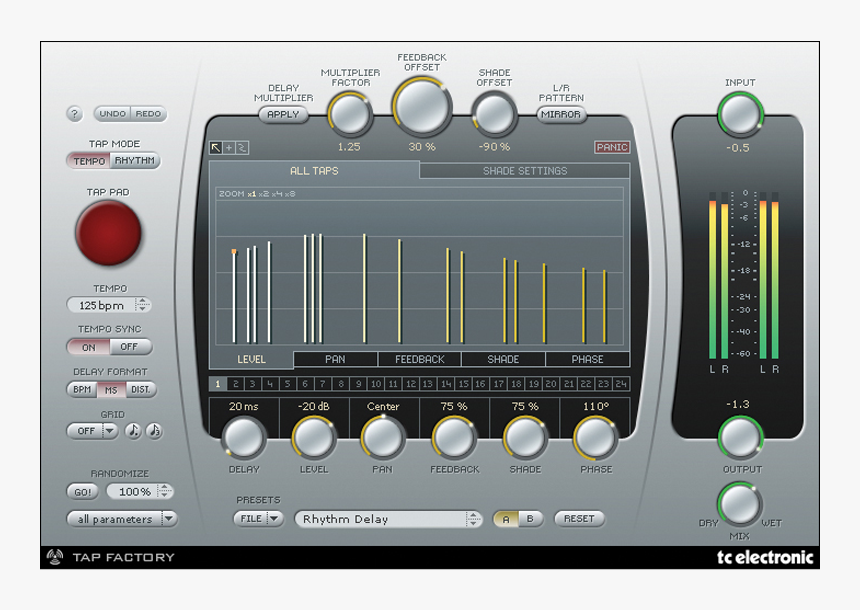This screenshot has height=610, width=860.
Task: Open help with the question mark icon
Action: click(x=75, y=114)
